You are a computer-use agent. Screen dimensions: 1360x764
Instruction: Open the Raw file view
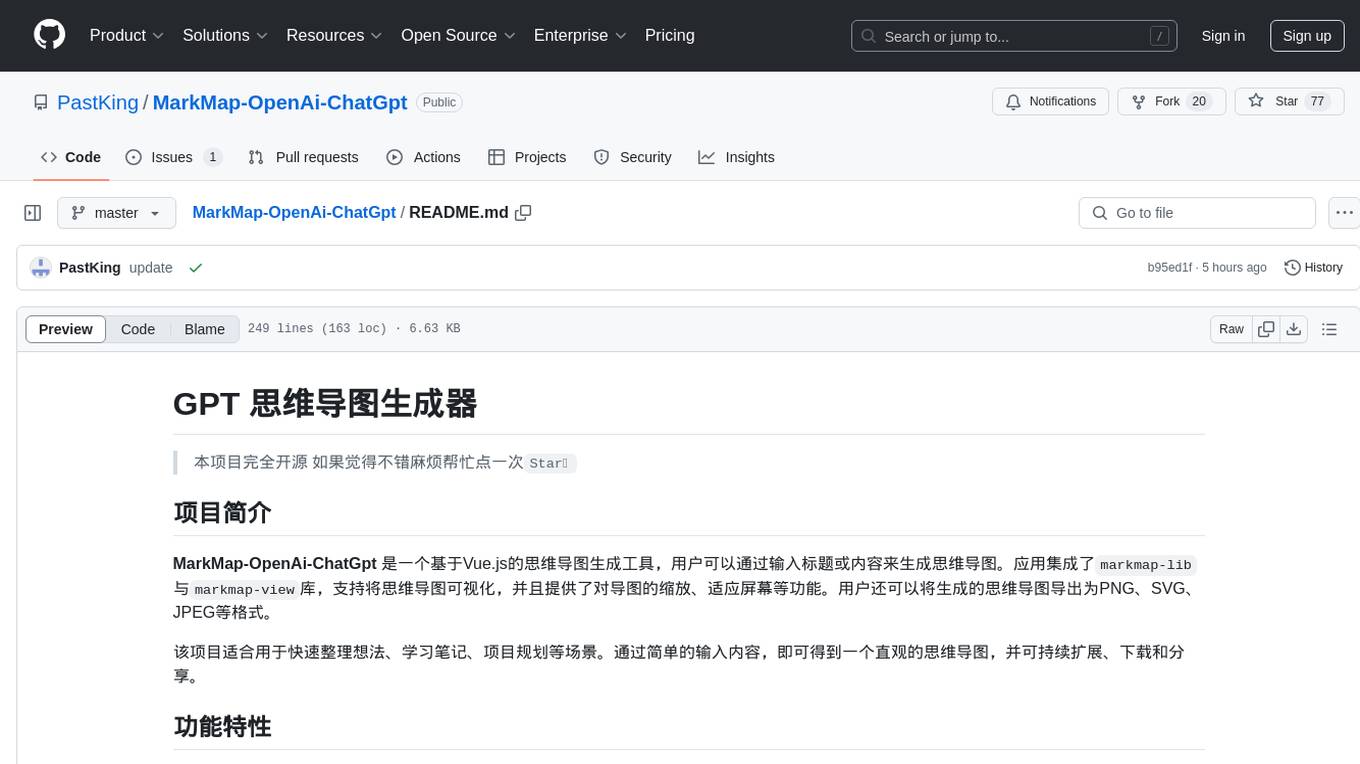point(1231,329)
